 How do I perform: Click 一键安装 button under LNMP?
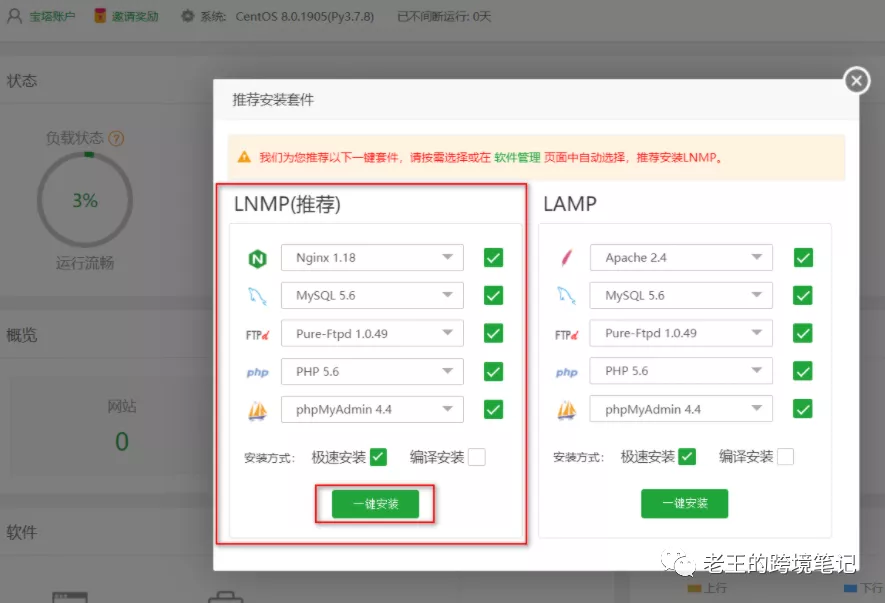coord(375,504)
